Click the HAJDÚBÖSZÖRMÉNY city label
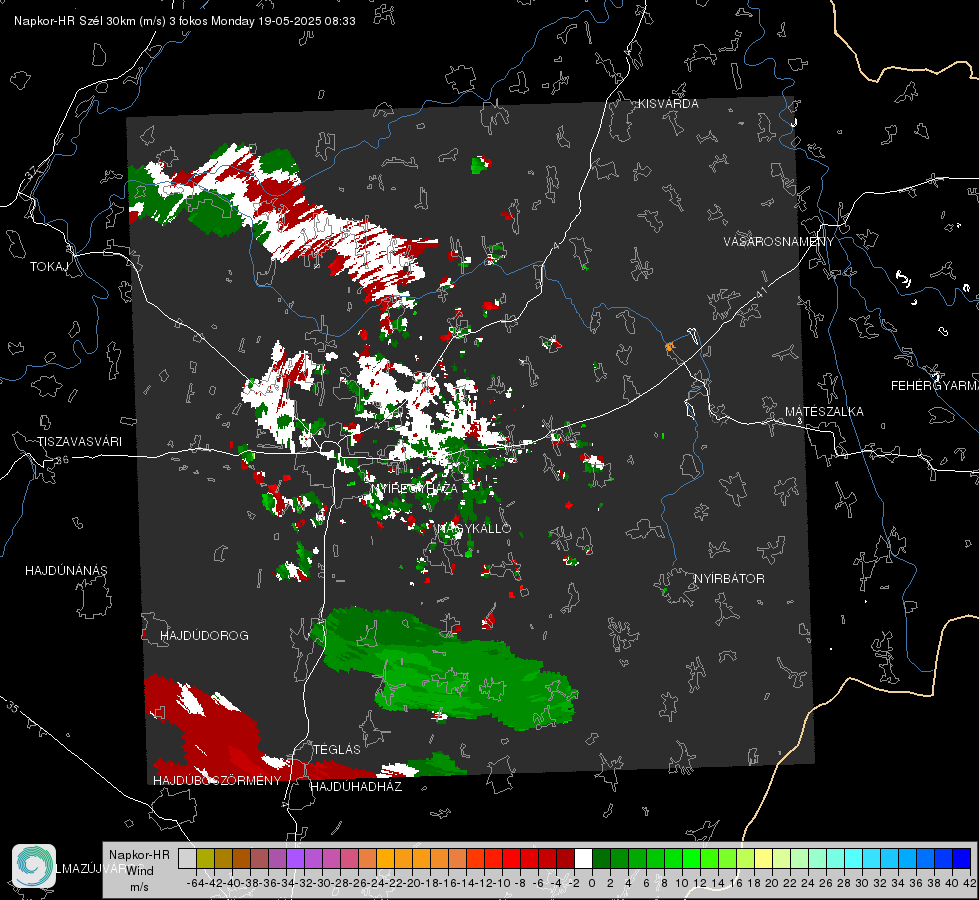The height and width of the screenshot is (900, 979). click(x=217, y=781)
